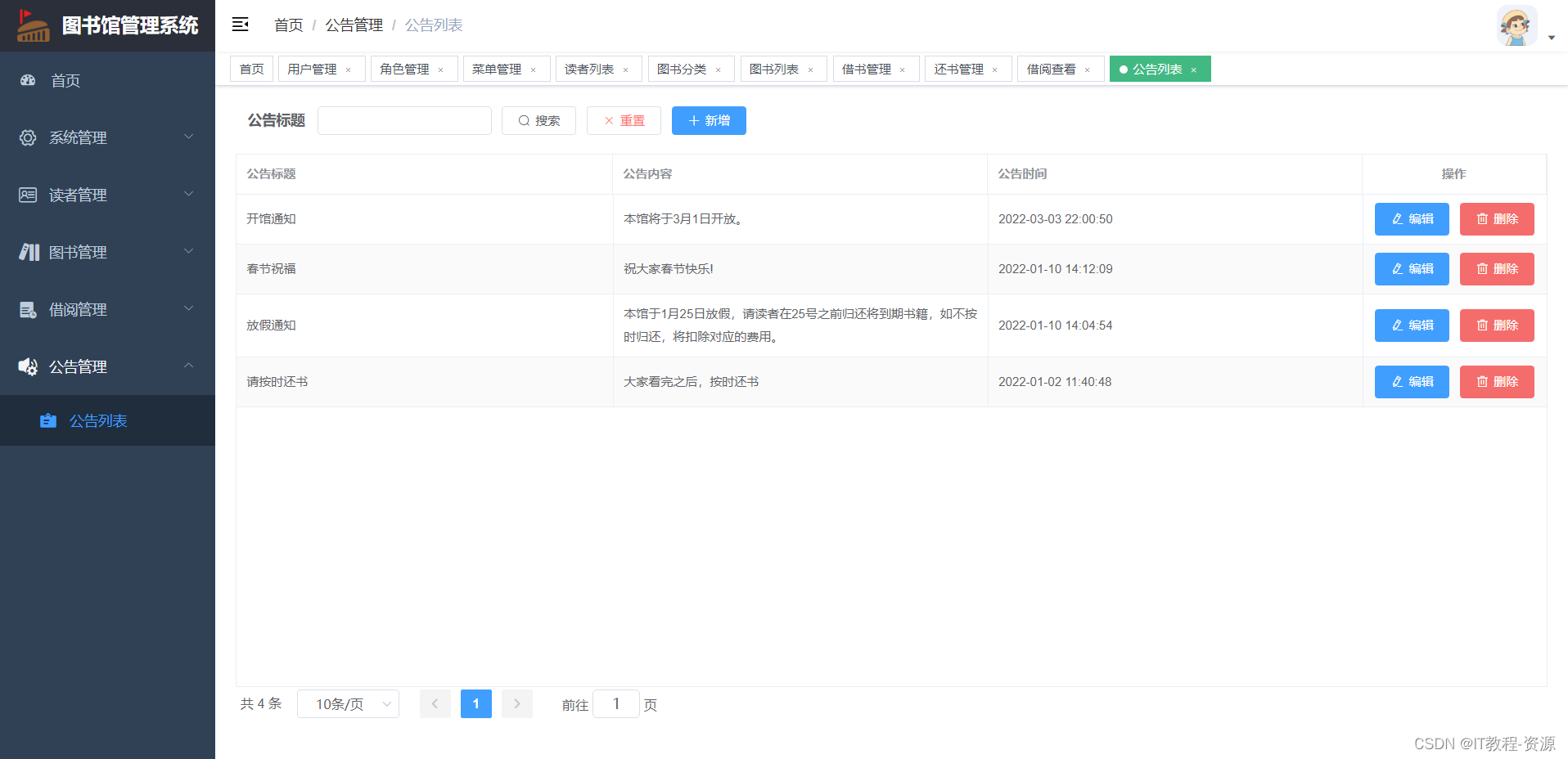Click the 搜索 button
Screen dimensions: 1568x759
538,120
